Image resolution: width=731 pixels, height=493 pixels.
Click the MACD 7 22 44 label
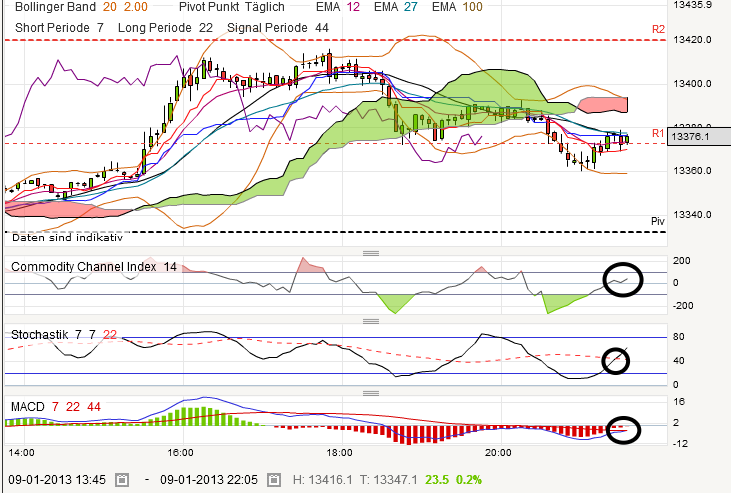(56, 407)
